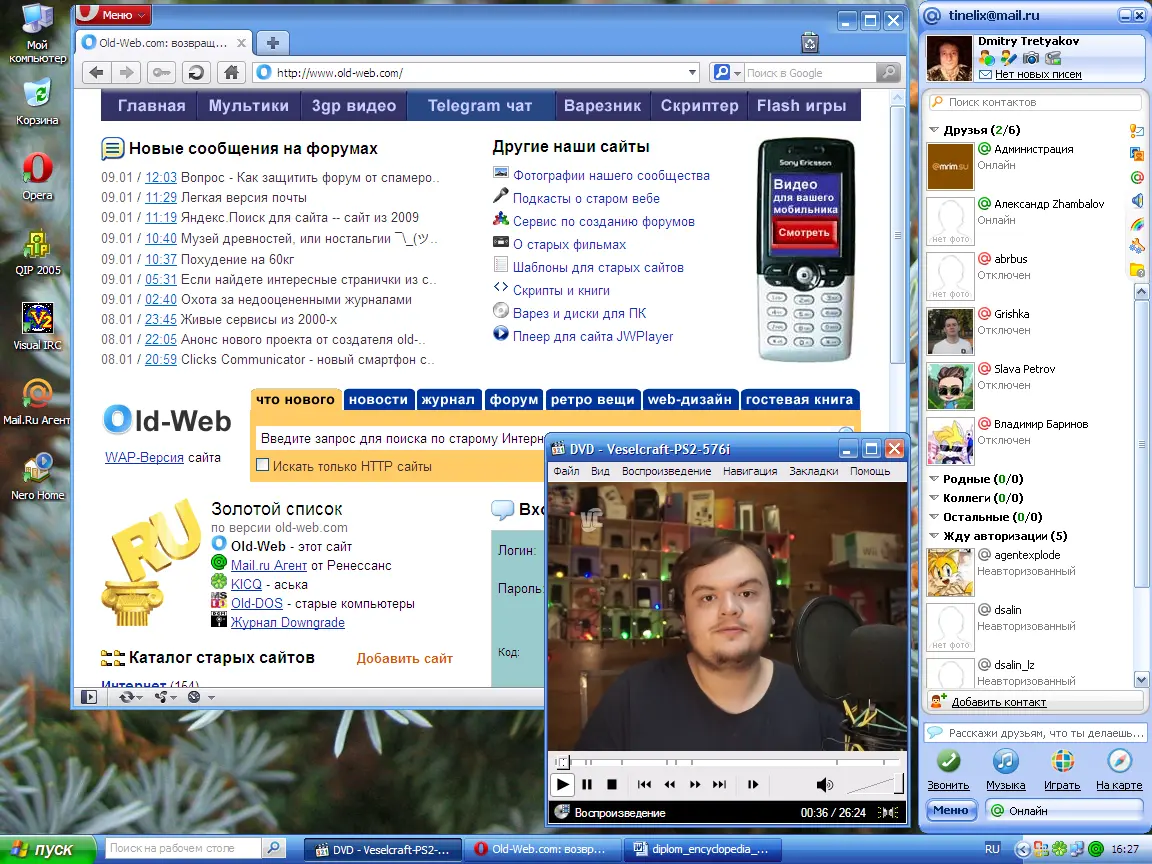Image resolution: width=1152 pixels, height=864 pixels.
Task: Go back using Opera's back arrow
Action: 96,72
